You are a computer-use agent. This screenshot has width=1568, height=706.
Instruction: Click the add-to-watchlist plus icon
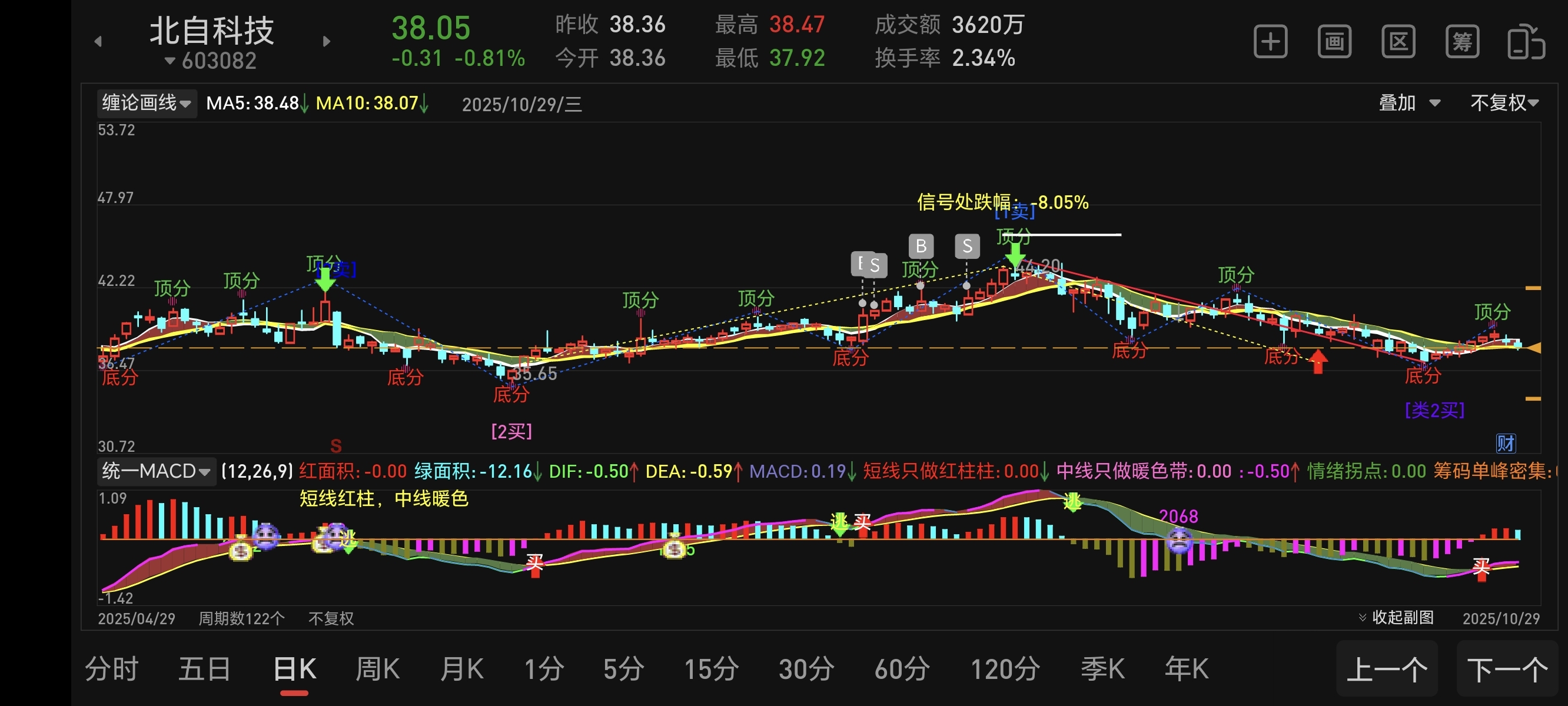click(1270, 42)
